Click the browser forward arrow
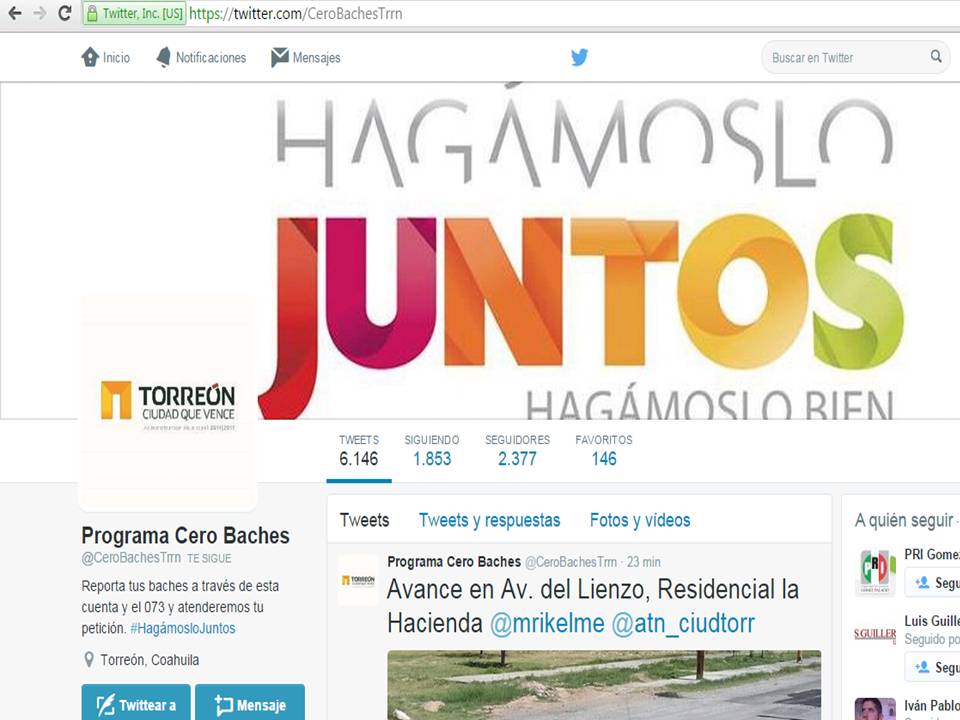This screenshot has height=720, width=960. click(40, 14)
